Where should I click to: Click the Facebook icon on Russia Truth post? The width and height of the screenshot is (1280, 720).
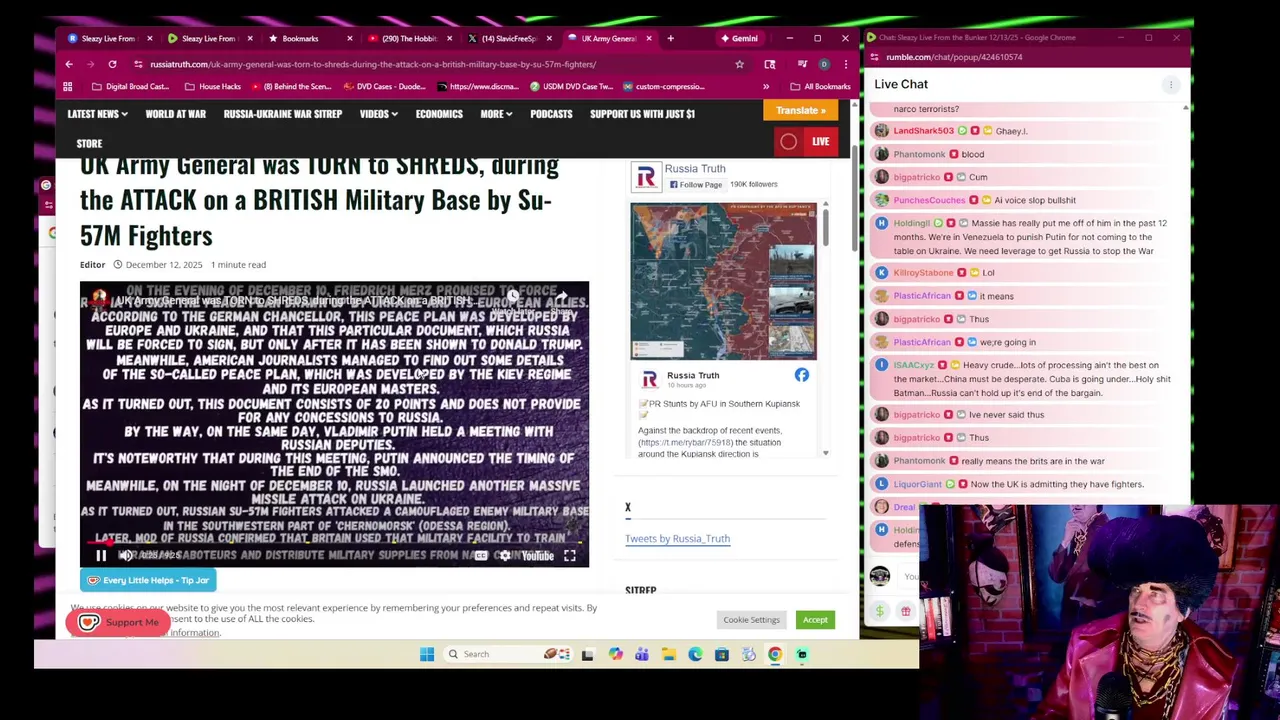click(801, 375)
